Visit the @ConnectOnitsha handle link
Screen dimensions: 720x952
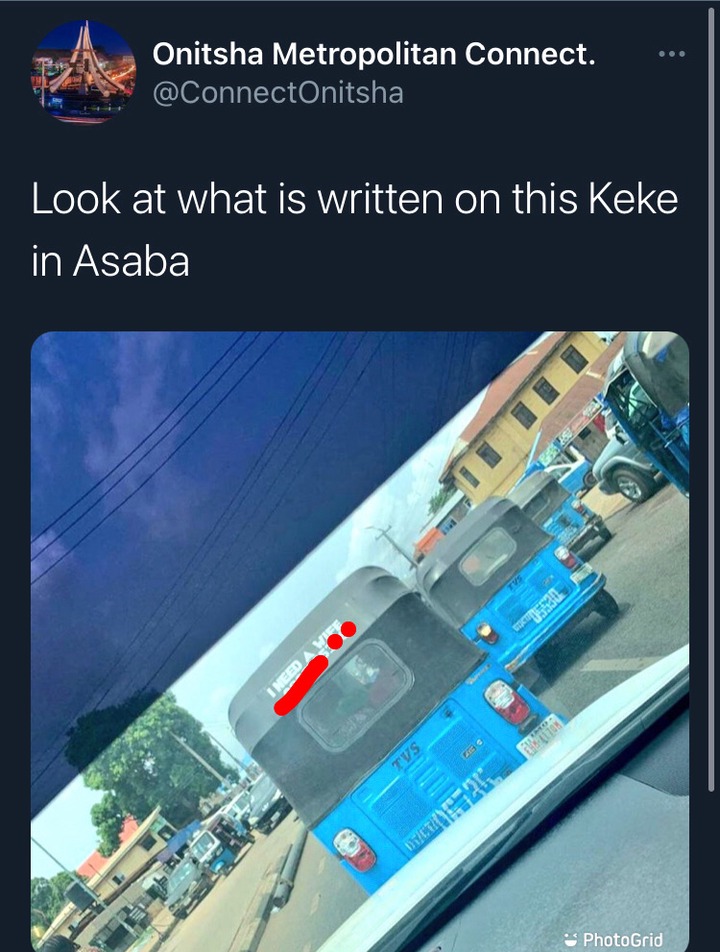click(277, 93)
